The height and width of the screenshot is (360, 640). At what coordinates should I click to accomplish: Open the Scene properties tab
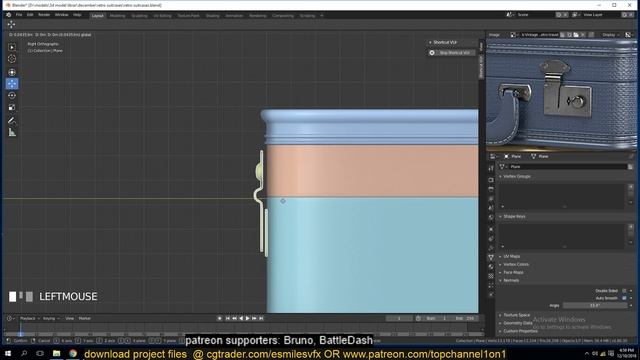pos(491,208)
